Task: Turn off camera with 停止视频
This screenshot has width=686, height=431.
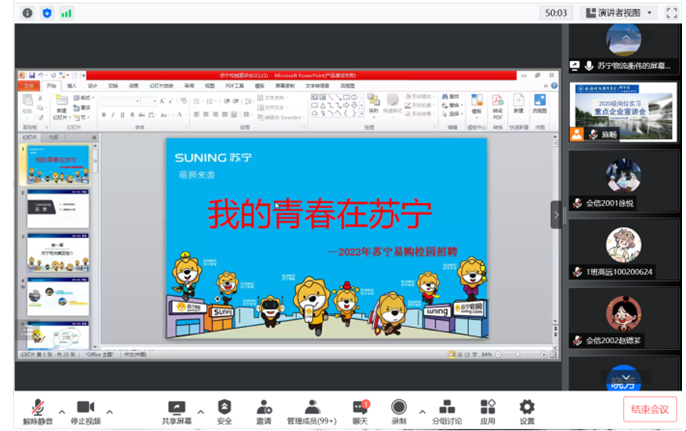Action: [85, 409]
